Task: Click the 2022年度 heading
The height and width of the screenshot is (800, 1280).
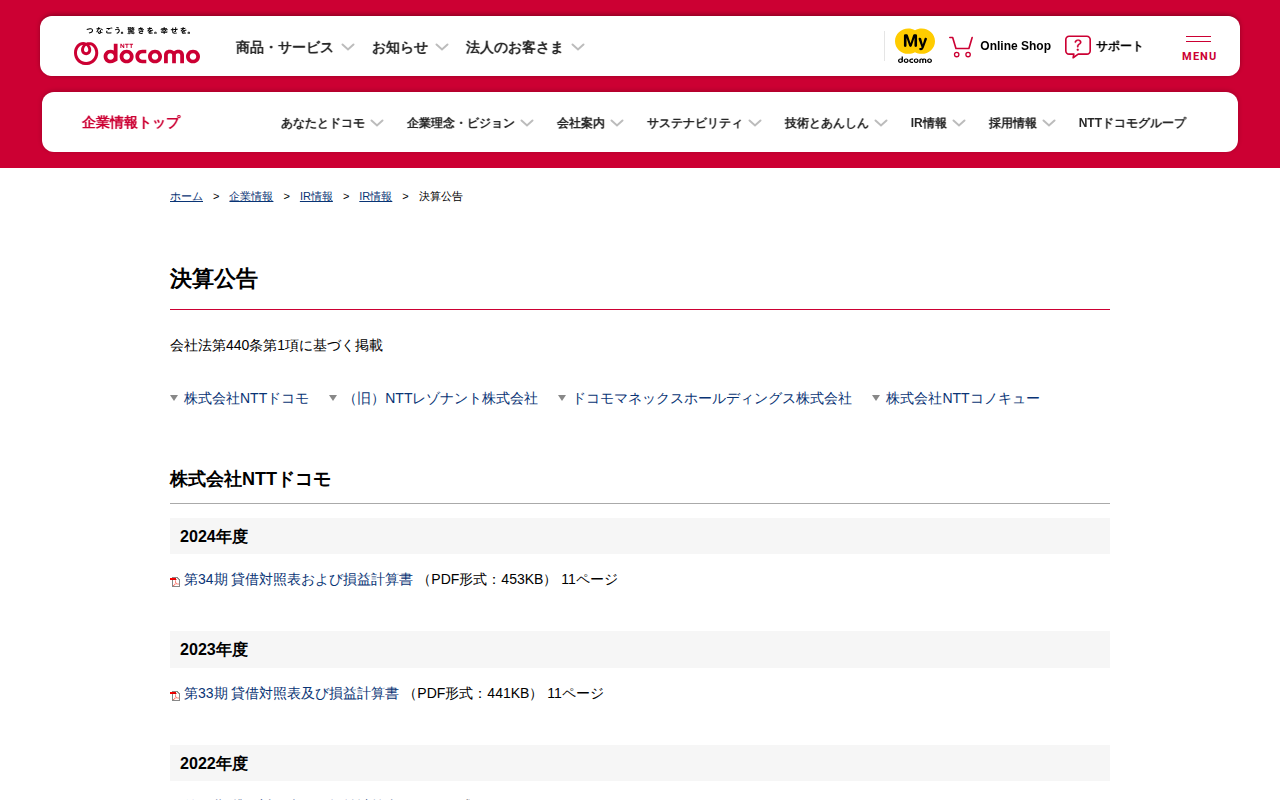Action: tap(214, 763)
